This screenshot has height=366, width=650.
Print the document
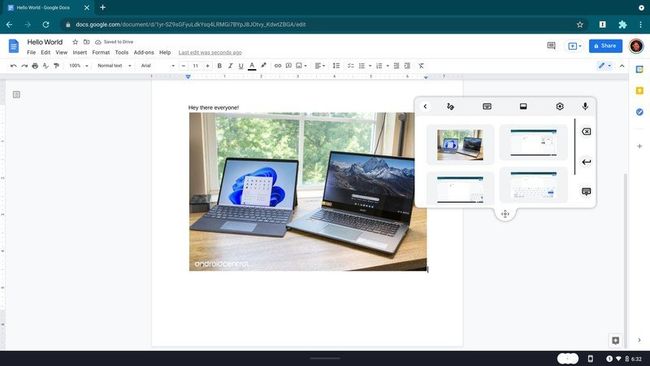click(x=35, y=66)
